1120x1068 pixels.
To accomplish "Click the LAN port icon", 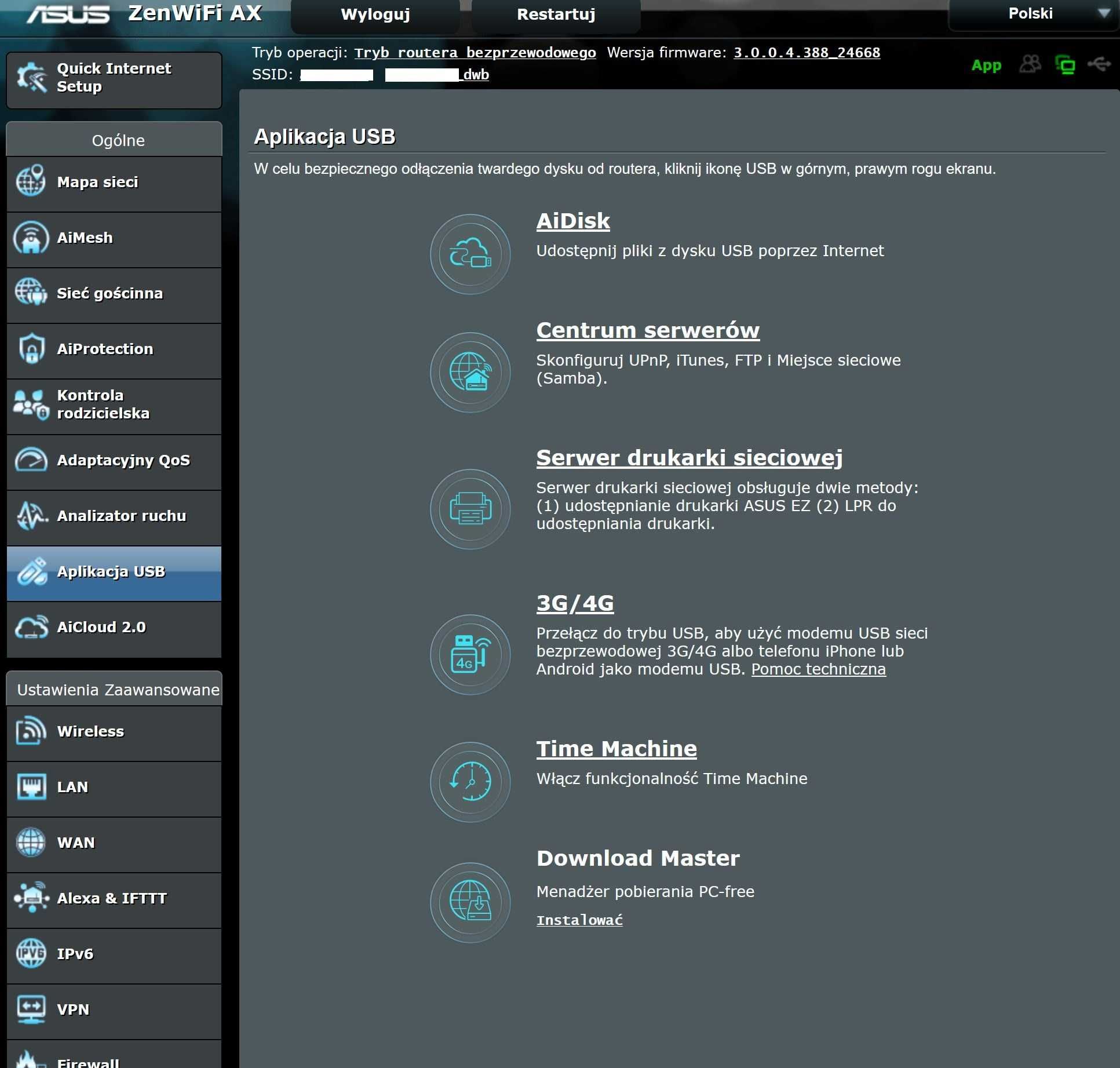I will point(31,786).
